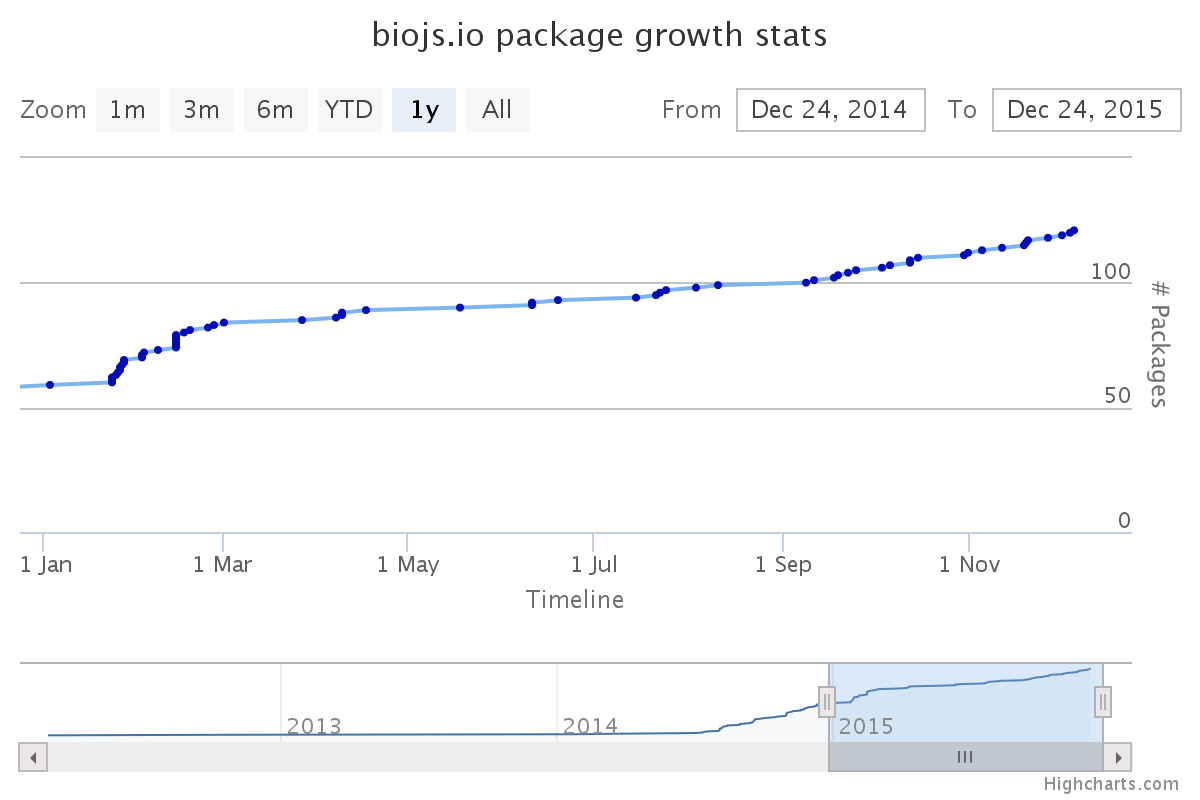The height and width of the screenshot is (800, 1200).
Task: Click the first data point near 1 Jan
Action: point(50,385)
